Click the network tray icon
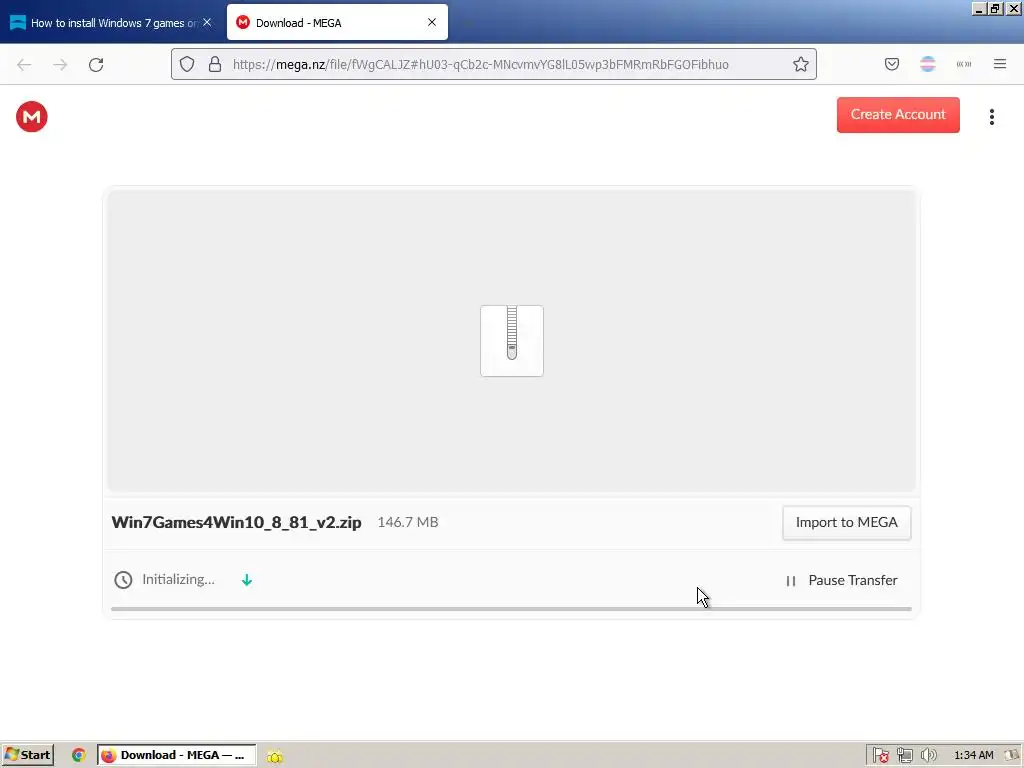Image resolution: width=1024 pixels, height=768 pixels. [x=904, y=756]
